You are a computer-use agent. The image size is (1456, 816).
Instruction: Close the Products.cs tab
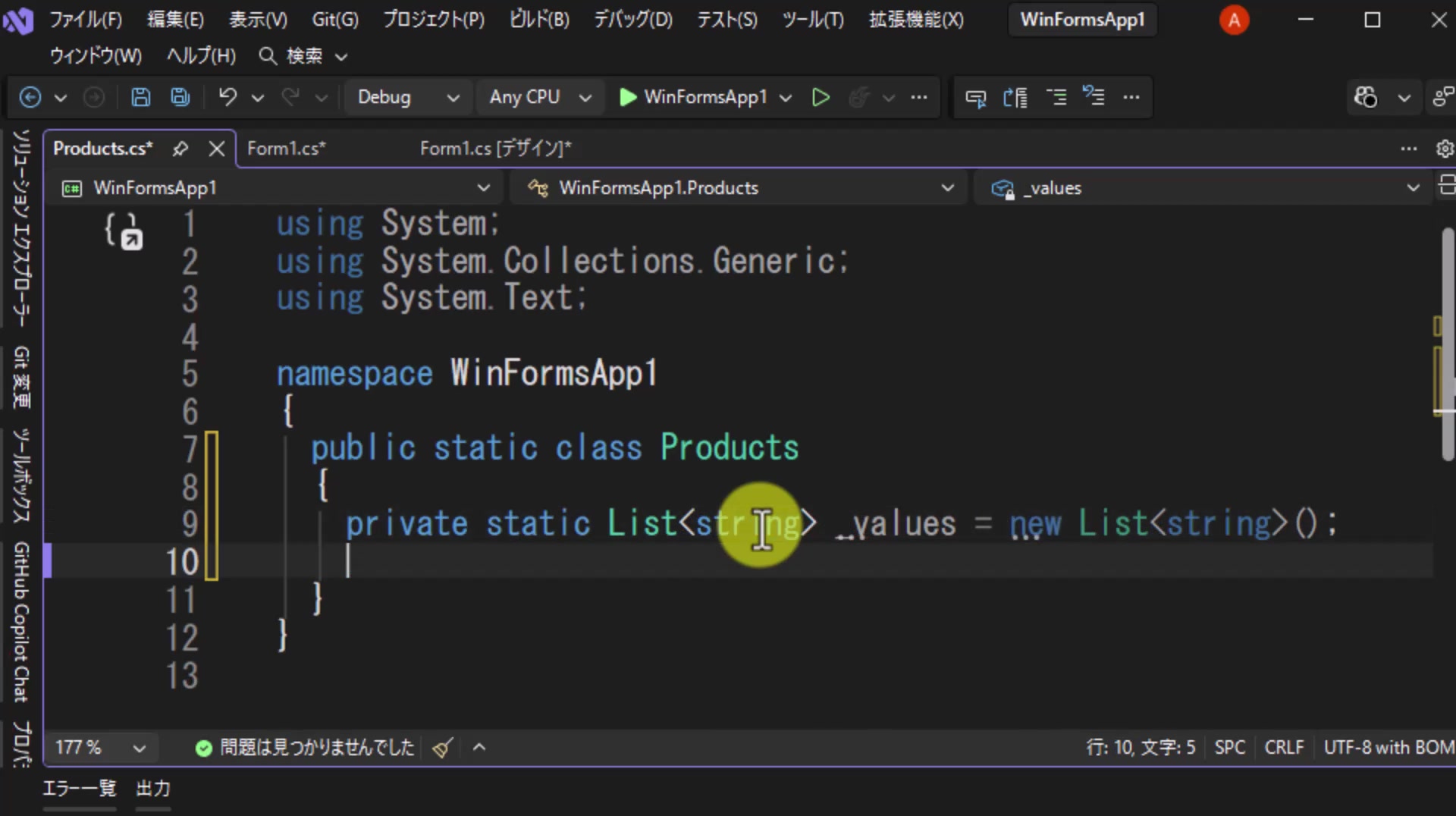click(x=217, y=149)
